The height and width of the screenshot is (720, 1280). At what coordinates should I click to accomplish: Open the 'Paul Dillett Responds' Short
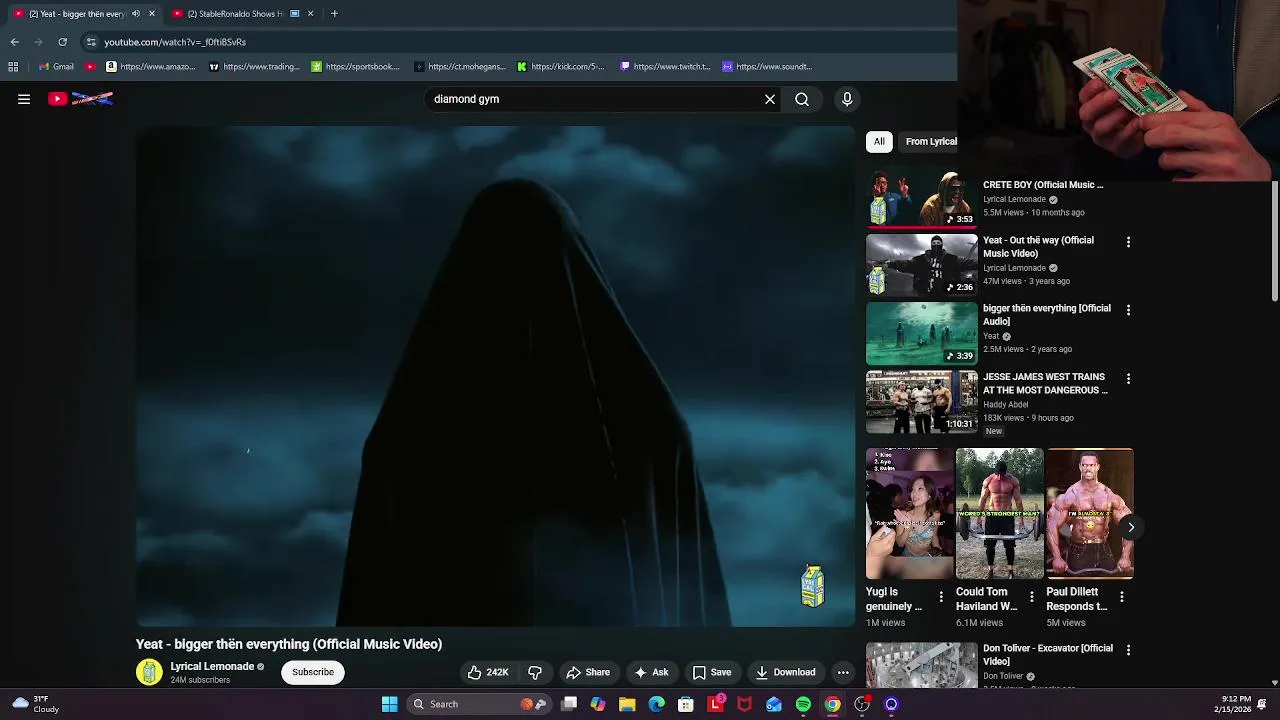coord(1090,514)
